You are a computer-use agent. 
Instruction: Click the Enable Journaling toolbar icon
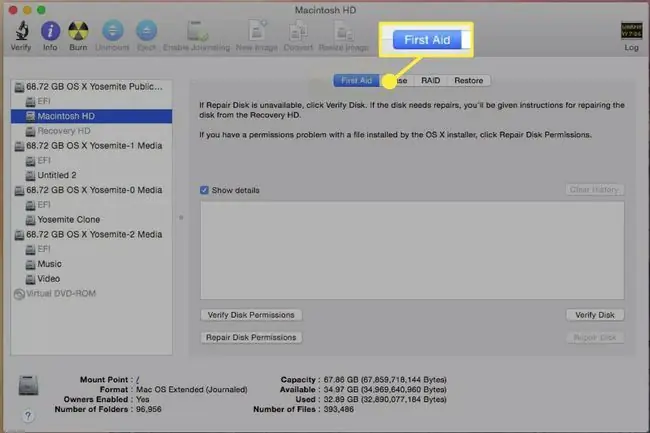click(x=197, y=31)
